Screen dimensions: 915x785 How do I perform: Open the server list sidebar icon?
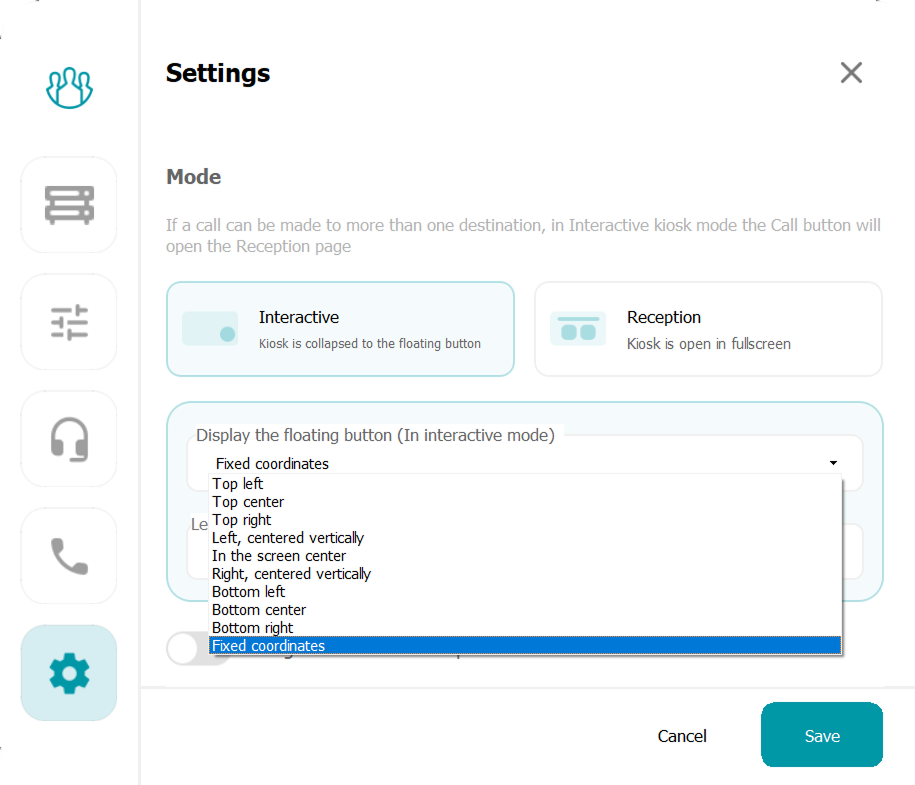[x=69, y=205]
